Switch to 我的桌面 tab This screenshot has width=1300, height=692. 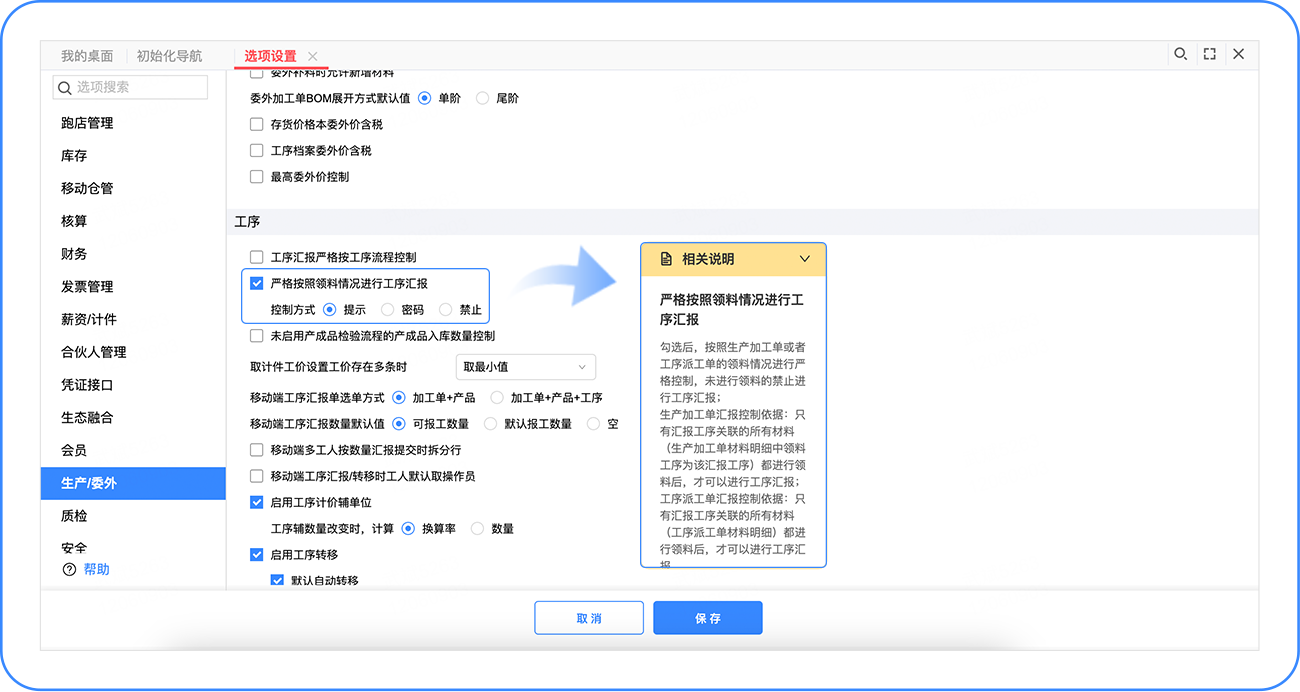coord(87,56)
